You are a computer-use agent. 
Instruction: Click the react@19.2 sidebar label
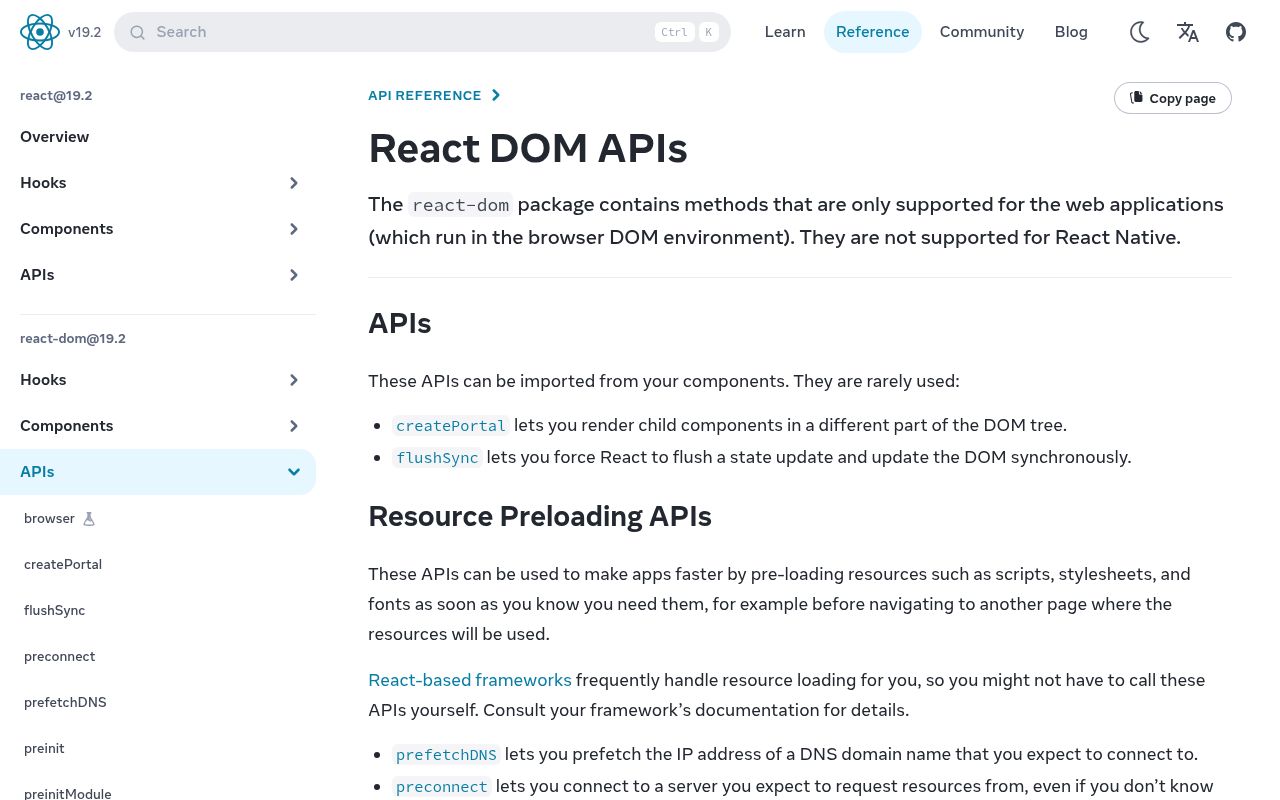56,96
